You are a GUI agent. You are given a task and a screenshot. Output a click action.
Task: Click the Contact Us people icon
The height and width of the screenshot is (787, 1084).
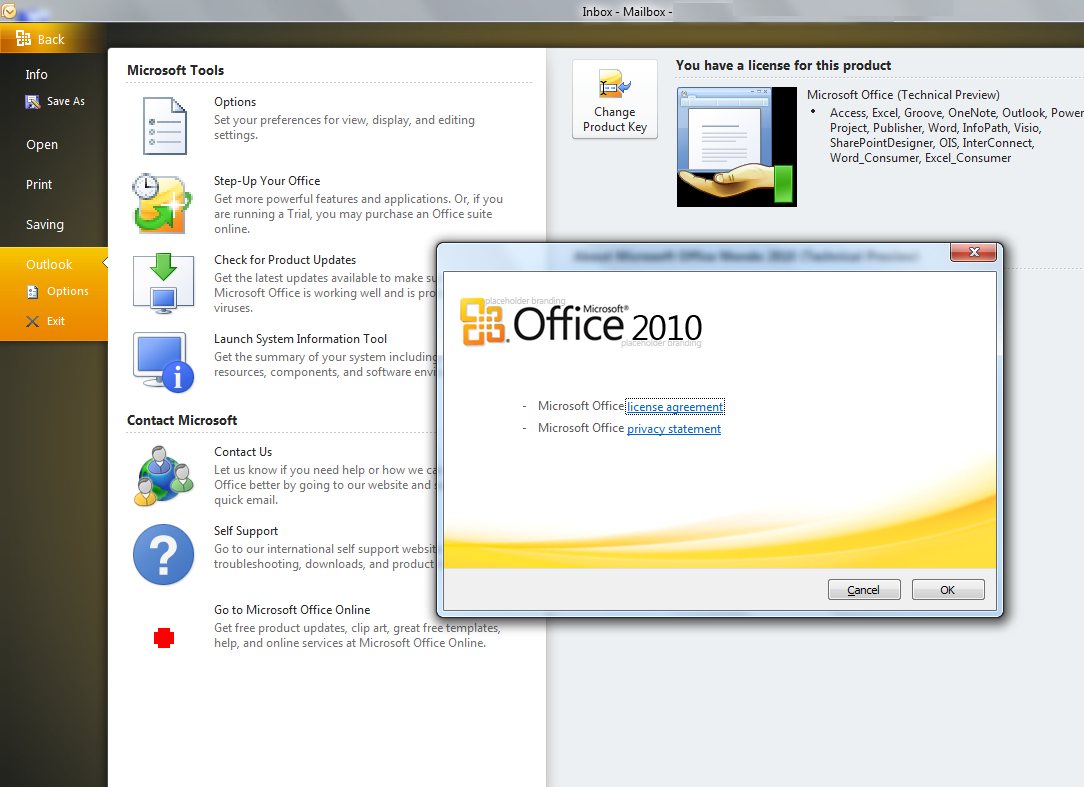click(163, 476)
